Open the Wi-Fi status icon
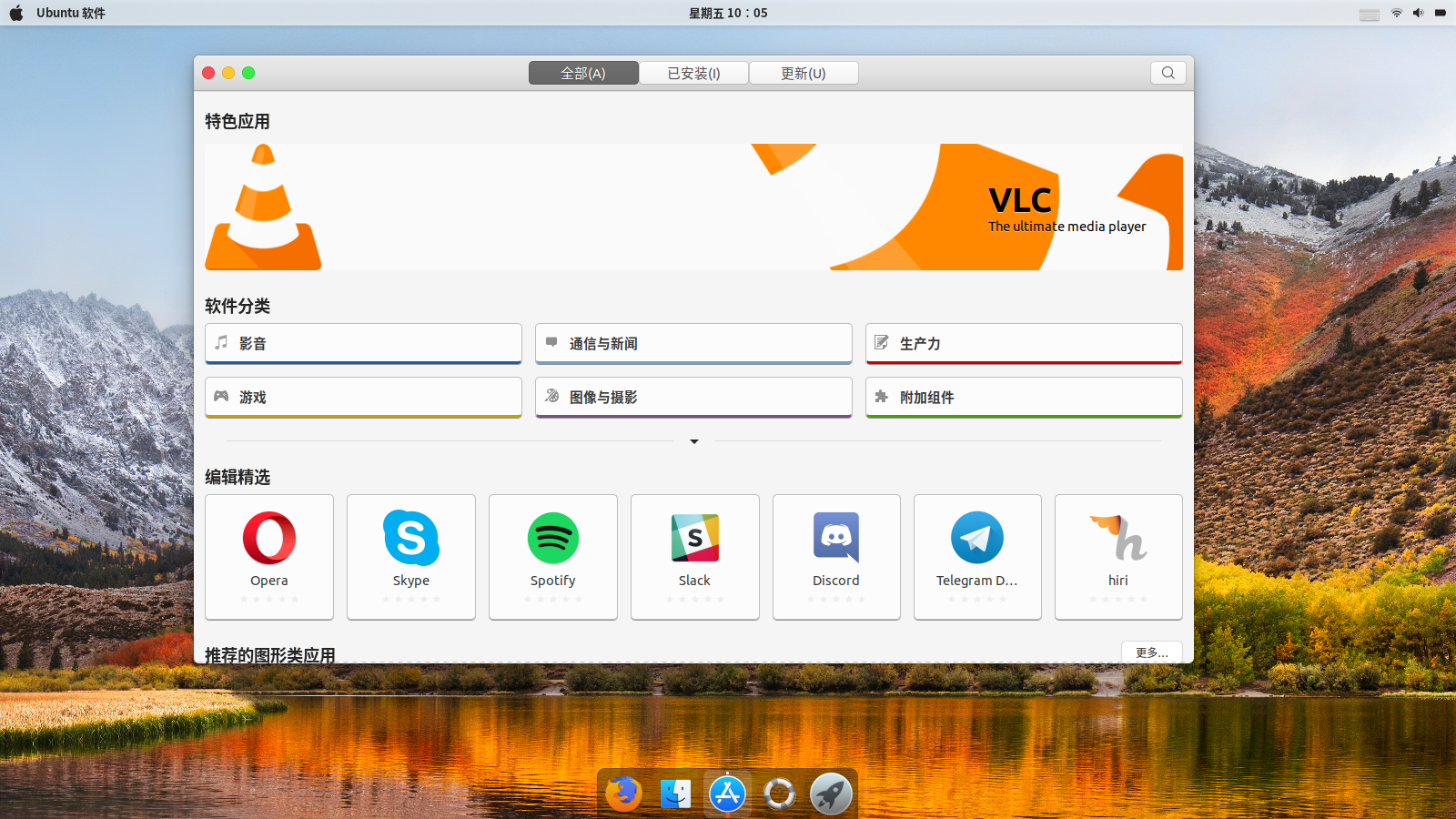Viewport: 1456px width, 819px height. point(1396,13)
